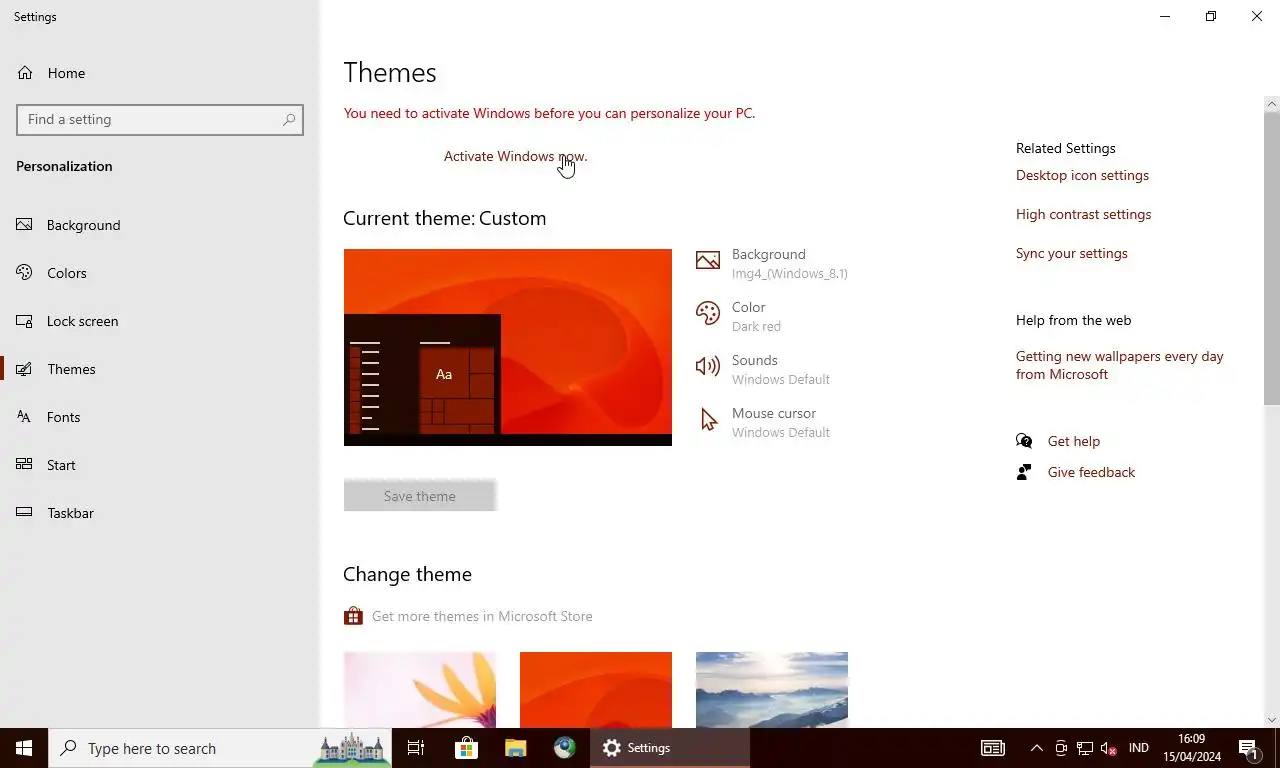This screenshot has height=768, width=1280.
Task: Click the Colors sidebar palette icon
Action: pyautogui.click(x=25, y=273)
